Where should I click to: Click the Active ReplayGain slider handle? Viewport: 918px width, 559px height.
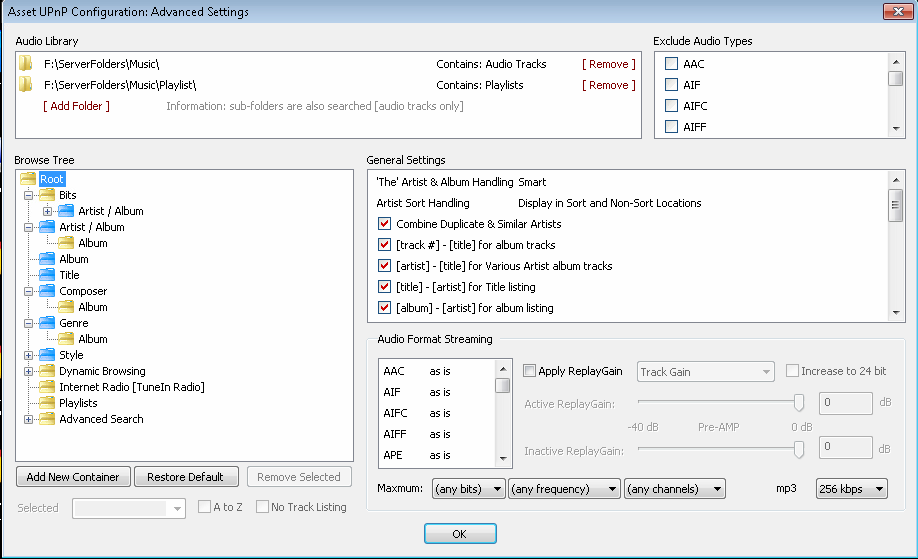[x=799, y=402]
